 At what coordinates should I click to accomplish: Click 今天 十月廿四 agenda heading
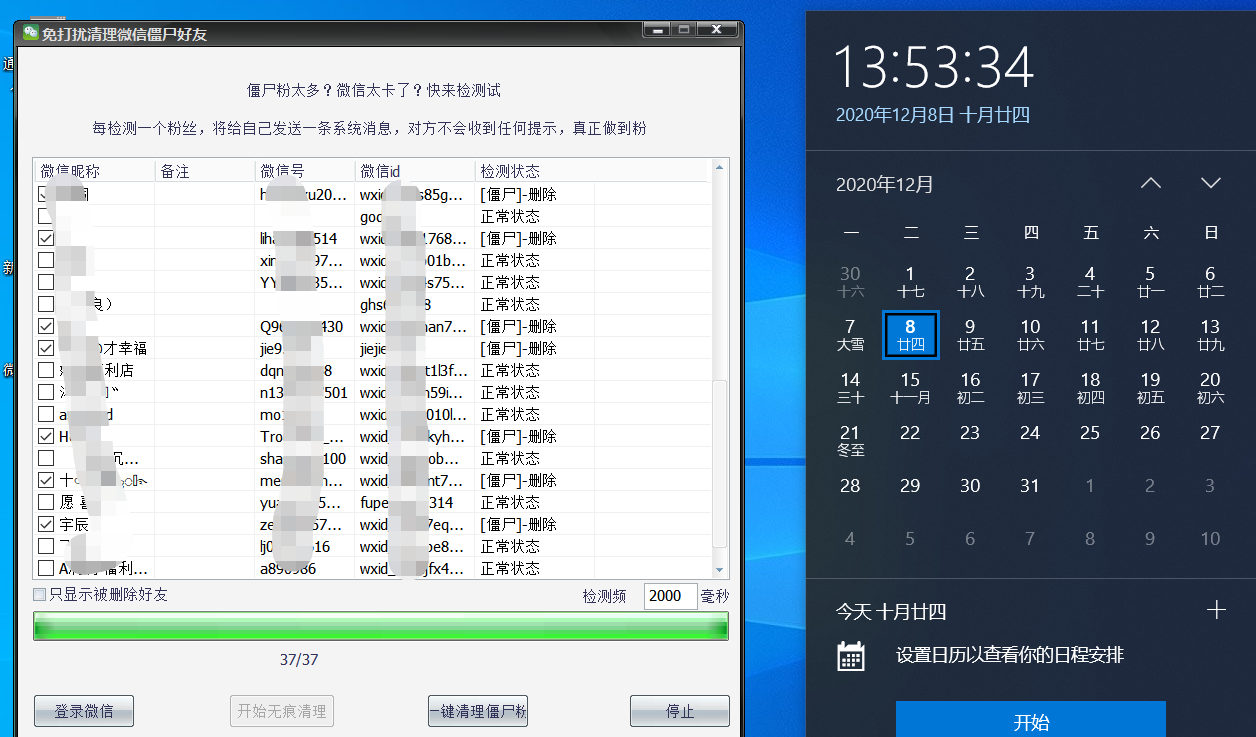click(x=891, y=612)
